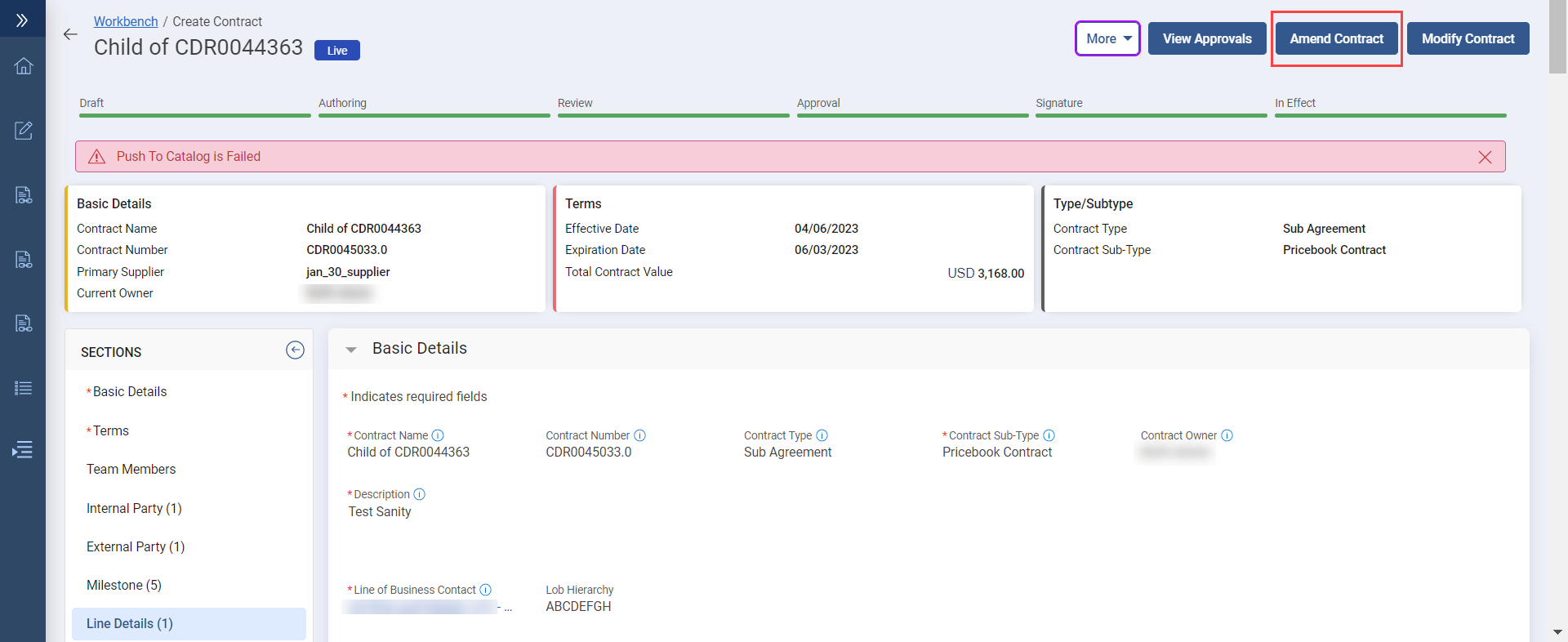The height and width of the screenshot is (642, 1568).
Task: Collapse the Sections panel
Action: coord(295,350)
